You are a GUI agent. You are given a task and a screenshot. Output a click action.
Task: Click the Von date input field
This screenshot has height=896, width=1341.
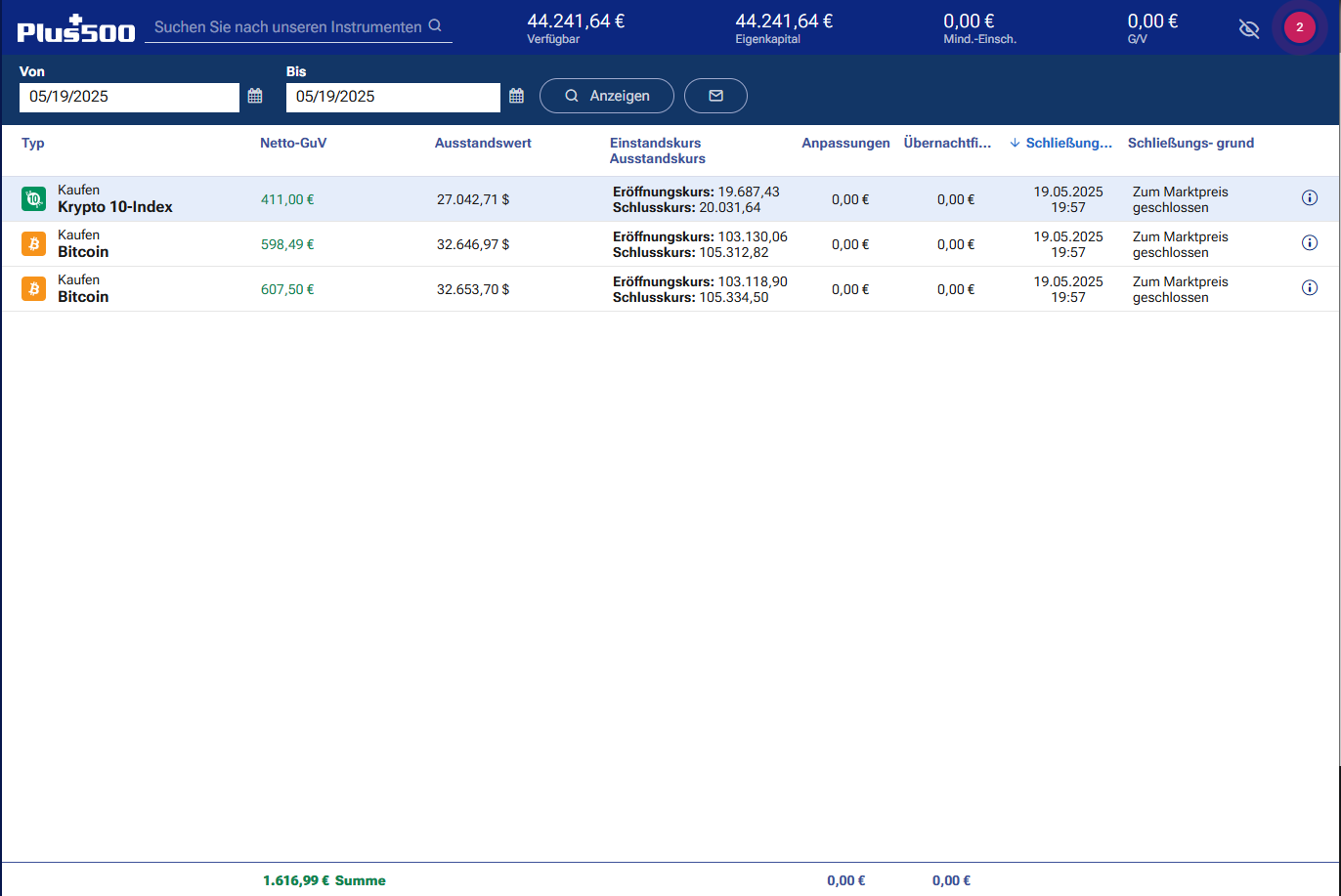coord(129,97)
